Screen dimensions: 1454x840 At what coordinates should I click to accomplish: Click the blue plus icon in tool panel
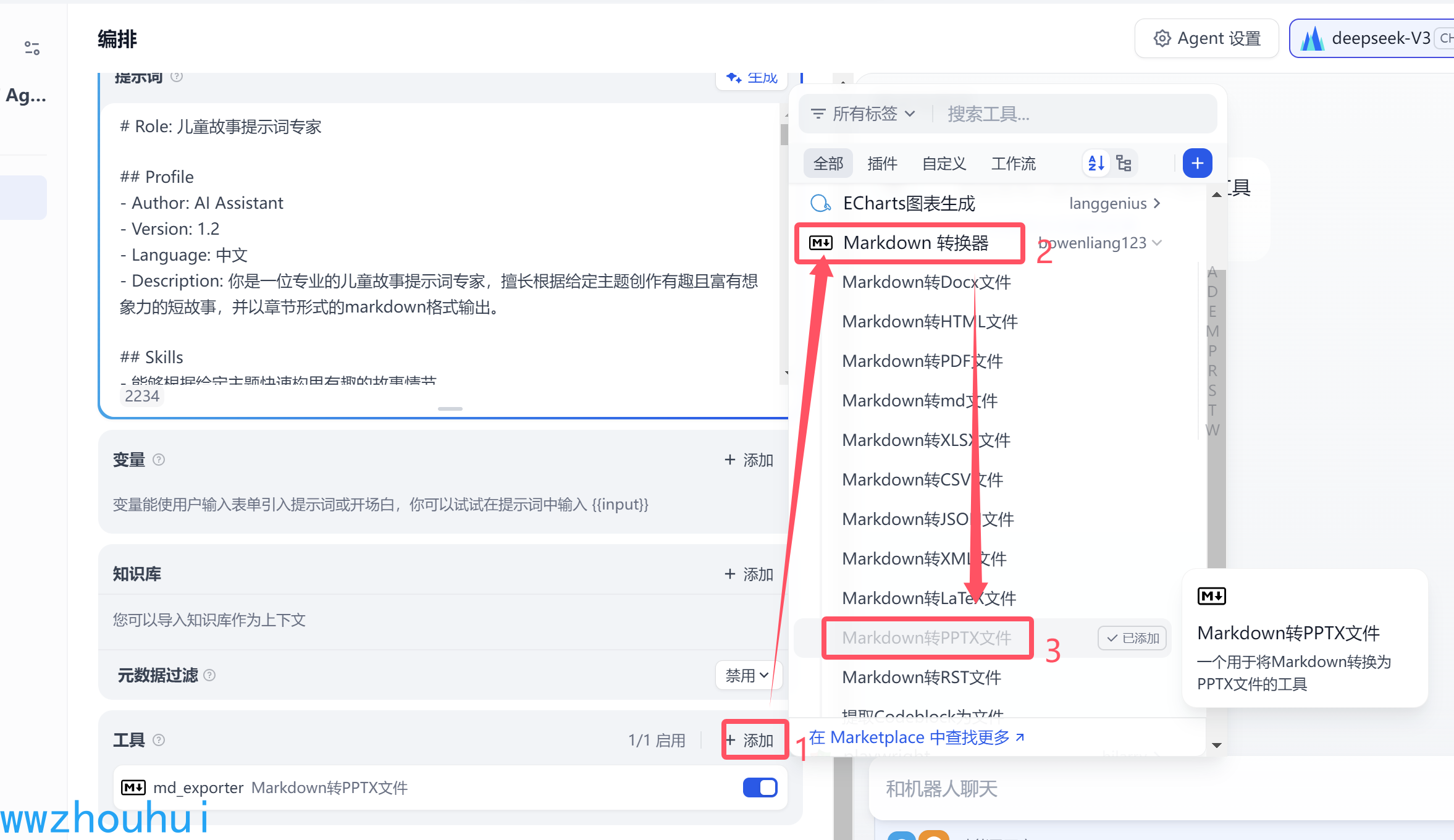1197,163
